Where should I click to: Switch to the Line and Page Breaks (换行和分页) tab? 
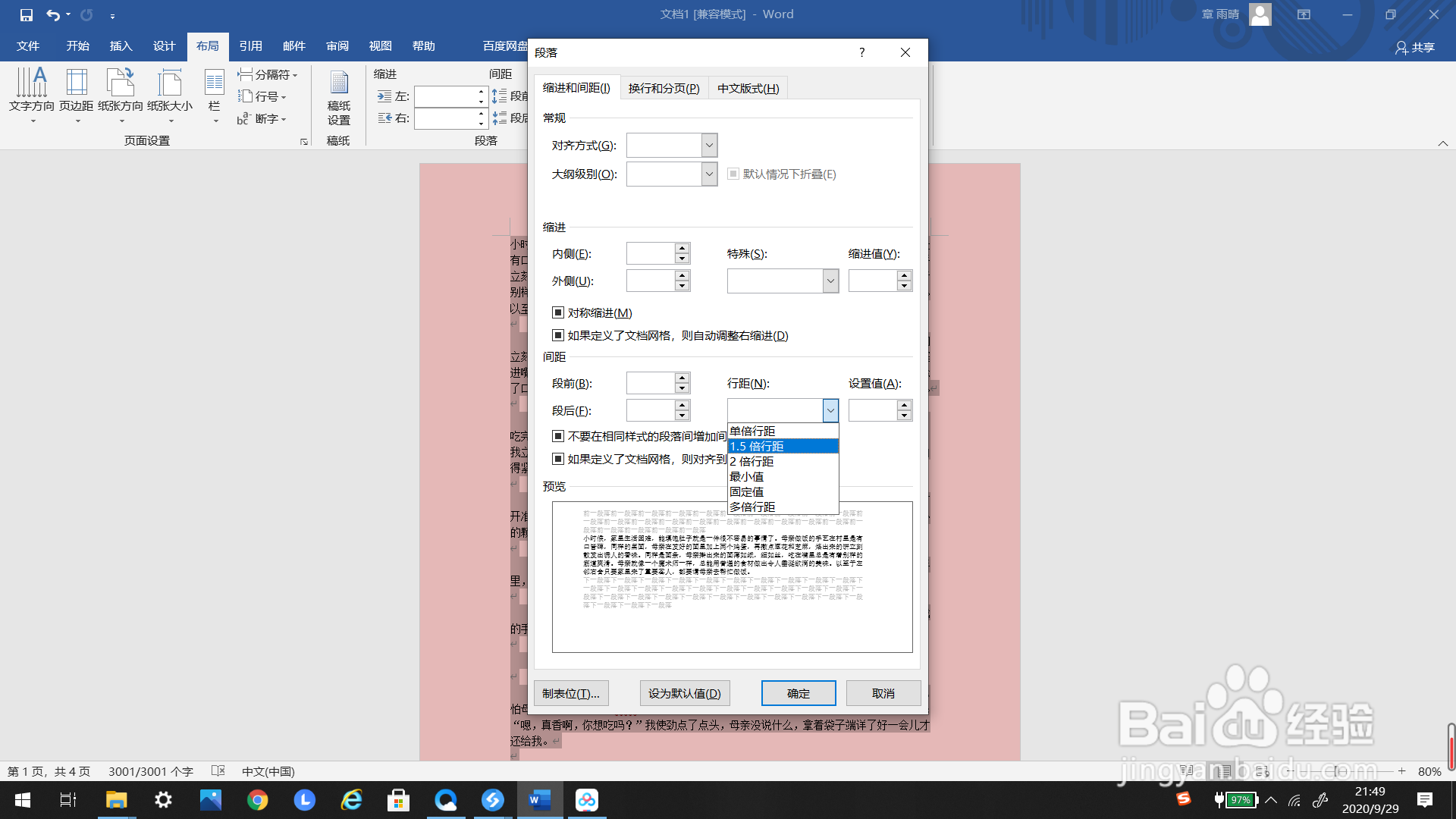[x=664, y=88]
